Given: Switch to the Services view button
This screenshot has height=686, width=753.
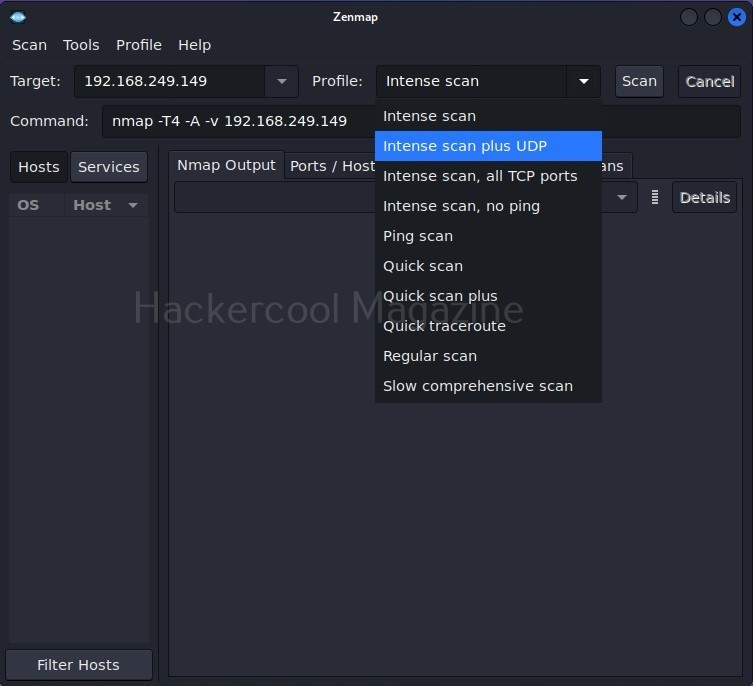Looking at the screenshot, I should pos(109,167).
